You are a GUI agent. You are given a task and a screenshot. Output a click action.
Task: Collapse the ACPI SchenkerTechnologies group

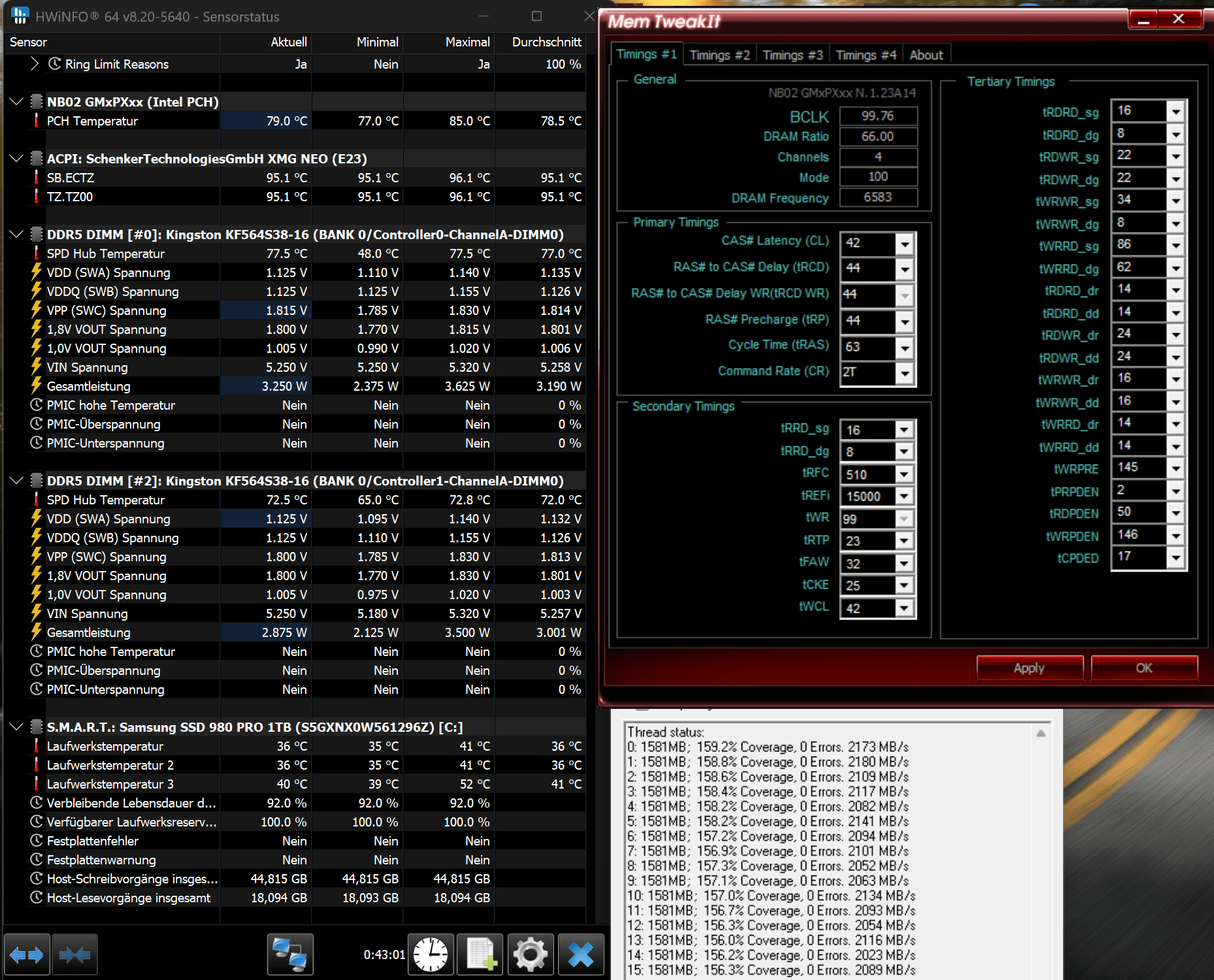click(x=16, y=159)
